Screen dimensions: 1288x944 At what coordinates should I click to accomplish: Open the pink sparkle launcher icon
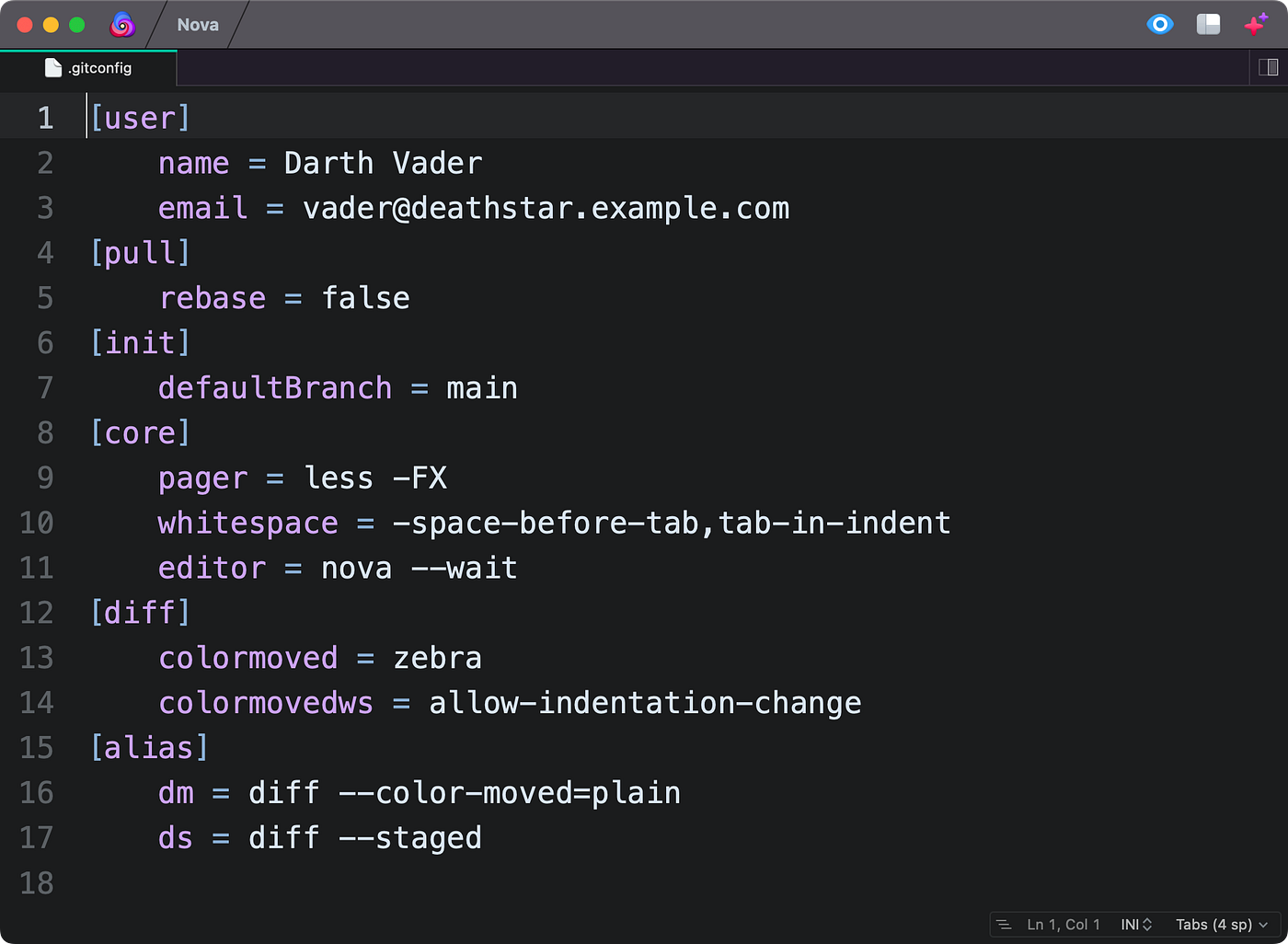click(1256, 25)
